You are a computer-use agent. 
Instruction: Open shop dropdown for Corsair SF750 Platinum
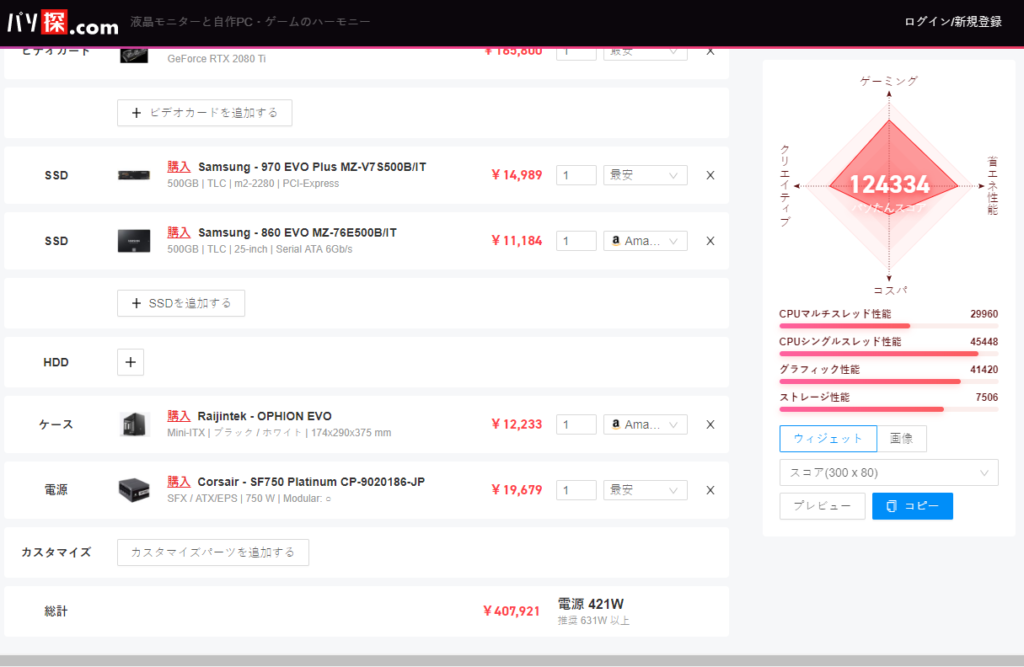pyautogui.click(x=645, y=490)
